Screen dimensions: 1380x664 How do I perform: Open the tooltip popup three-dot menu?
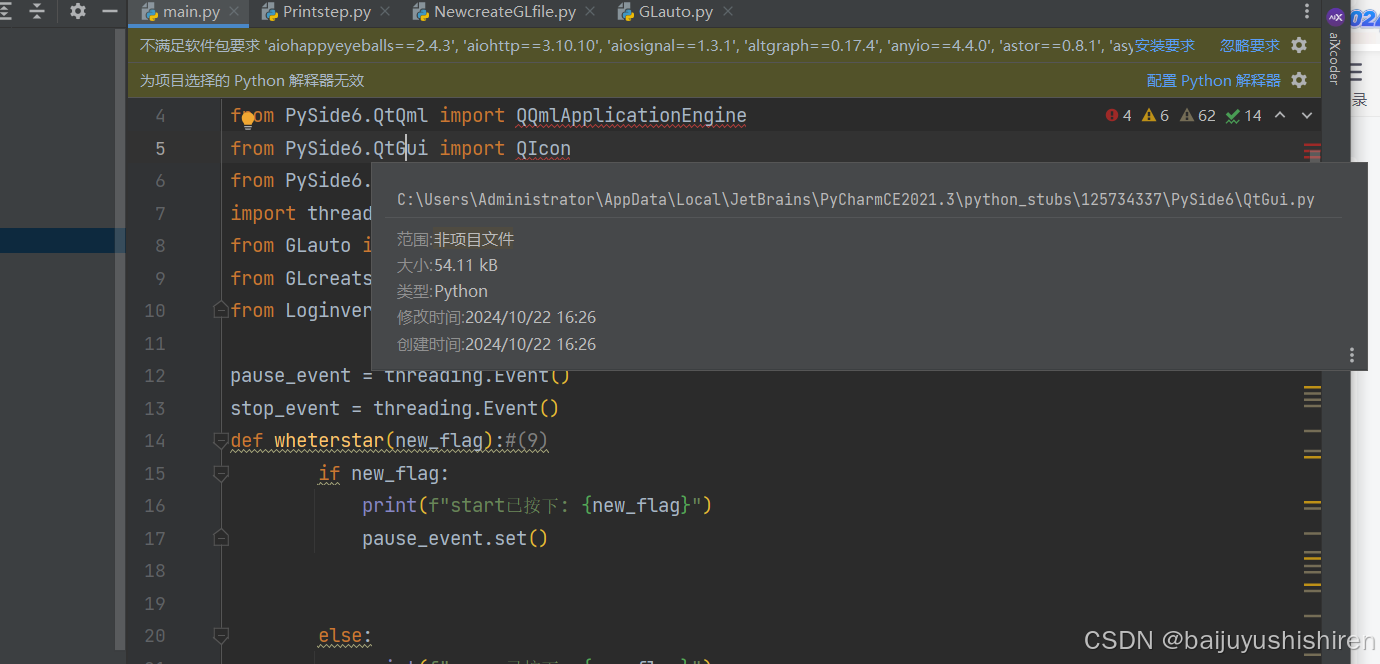tap(1352, 355)
